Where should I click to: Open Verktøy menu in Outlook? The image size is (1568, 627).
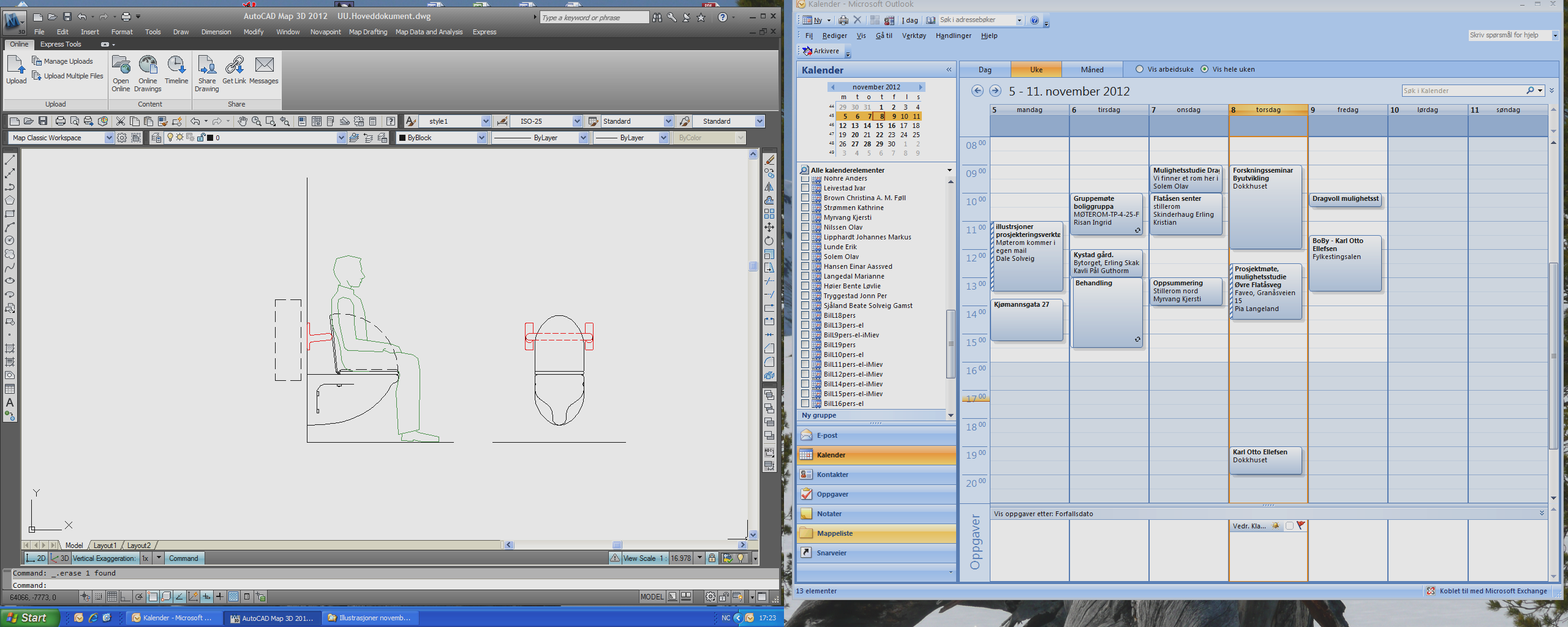point(914,36)
